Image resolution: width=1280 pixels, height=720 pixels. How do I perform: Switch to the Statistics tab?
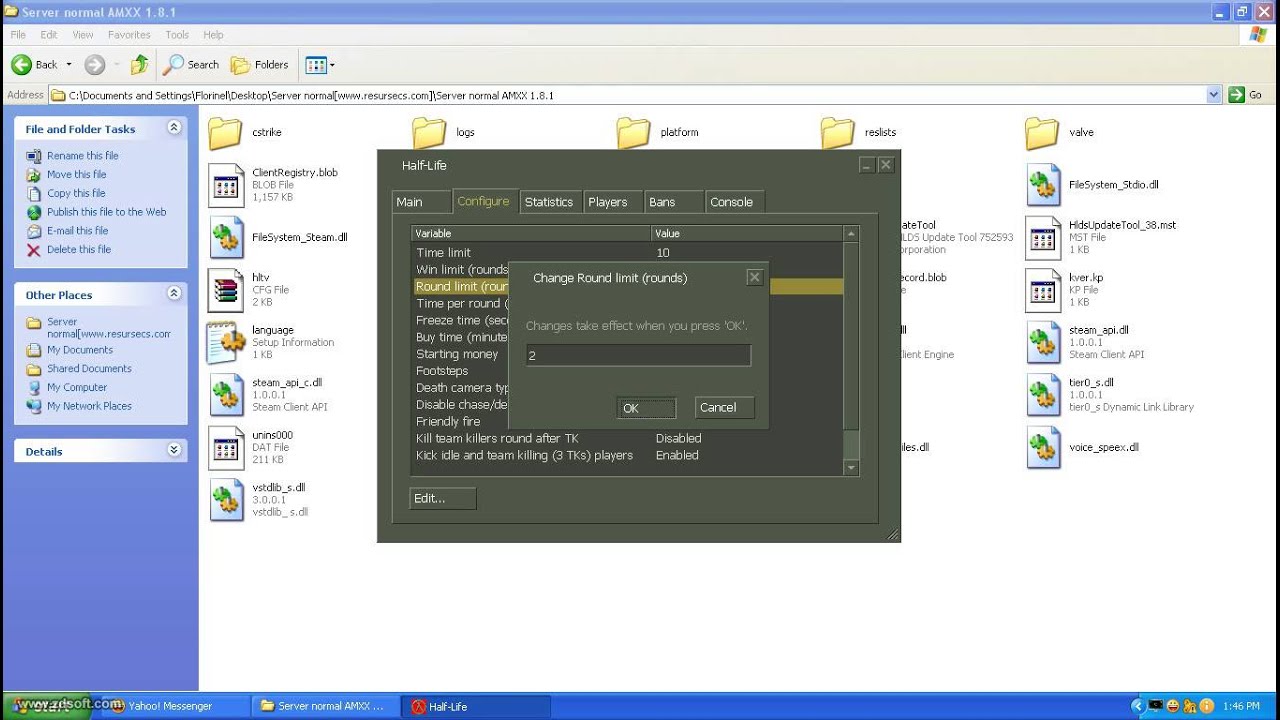(x=549, y=202)
